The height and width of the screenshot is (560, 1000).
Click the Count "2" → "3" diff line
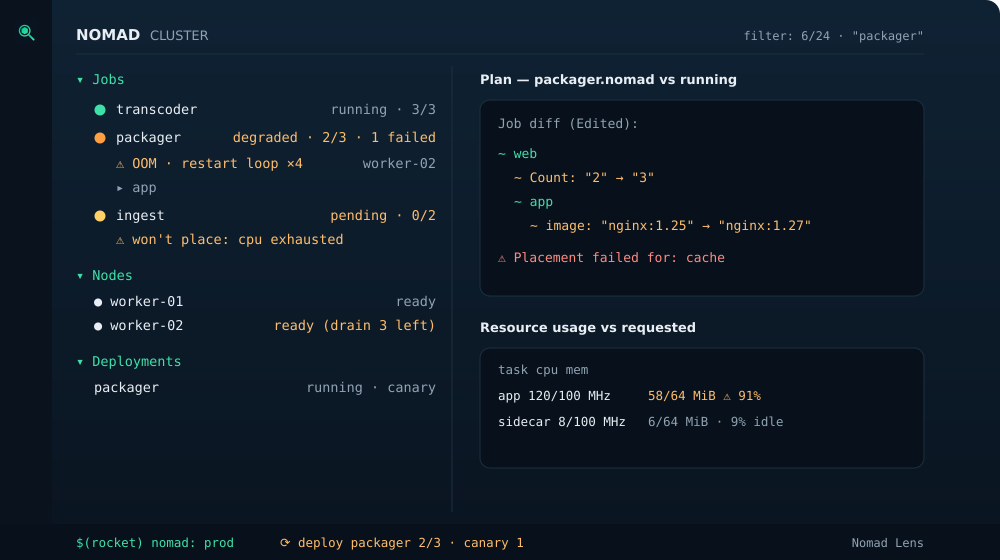click(x=584, y=178)
